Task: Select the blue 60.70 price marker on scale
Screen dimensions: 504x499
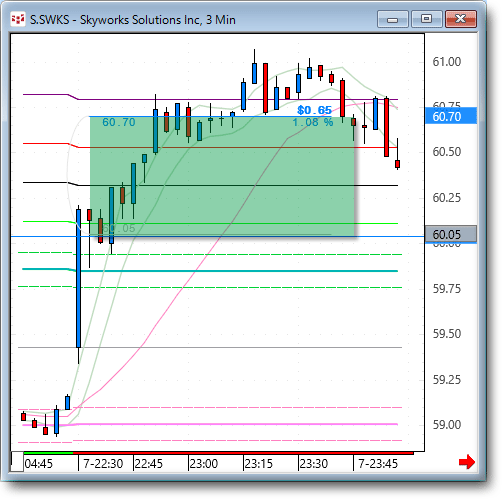Action: click(451, 116)
